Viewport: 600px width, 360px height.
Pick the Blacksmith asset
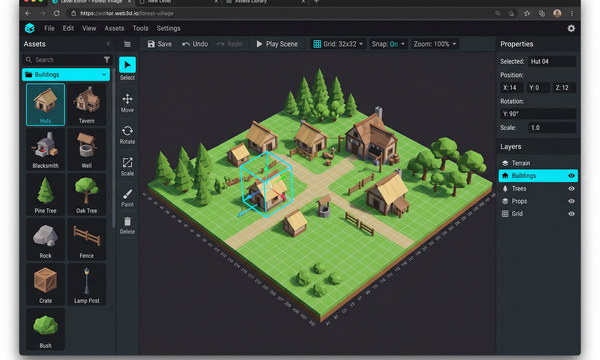click(x=45, y=149)
